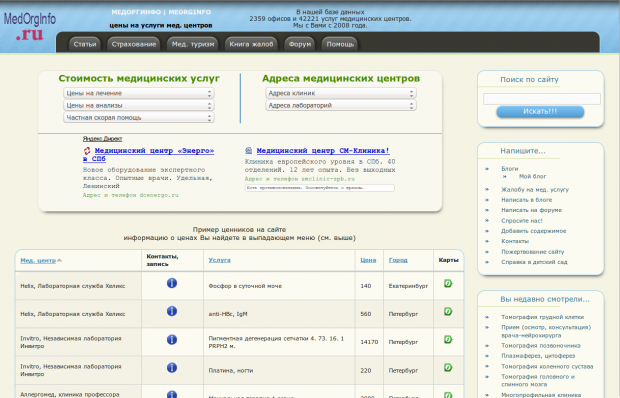The height and width of the screenshot is (398, 620).
Task: Visit the Форум tab
Action: click(x=300, y=44)
